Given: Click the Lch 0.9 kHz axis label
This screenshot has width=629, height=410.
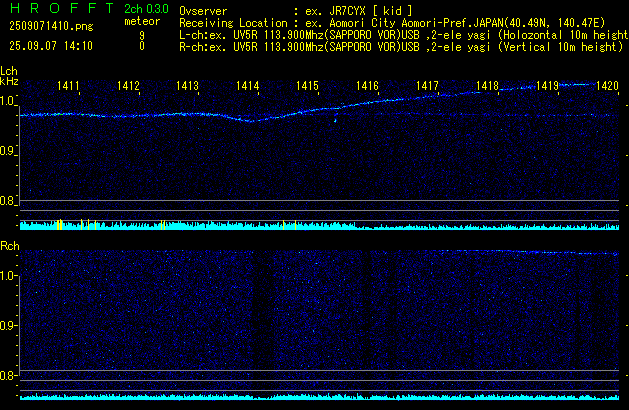Looking at the screenshot, I should pos(7,151).
